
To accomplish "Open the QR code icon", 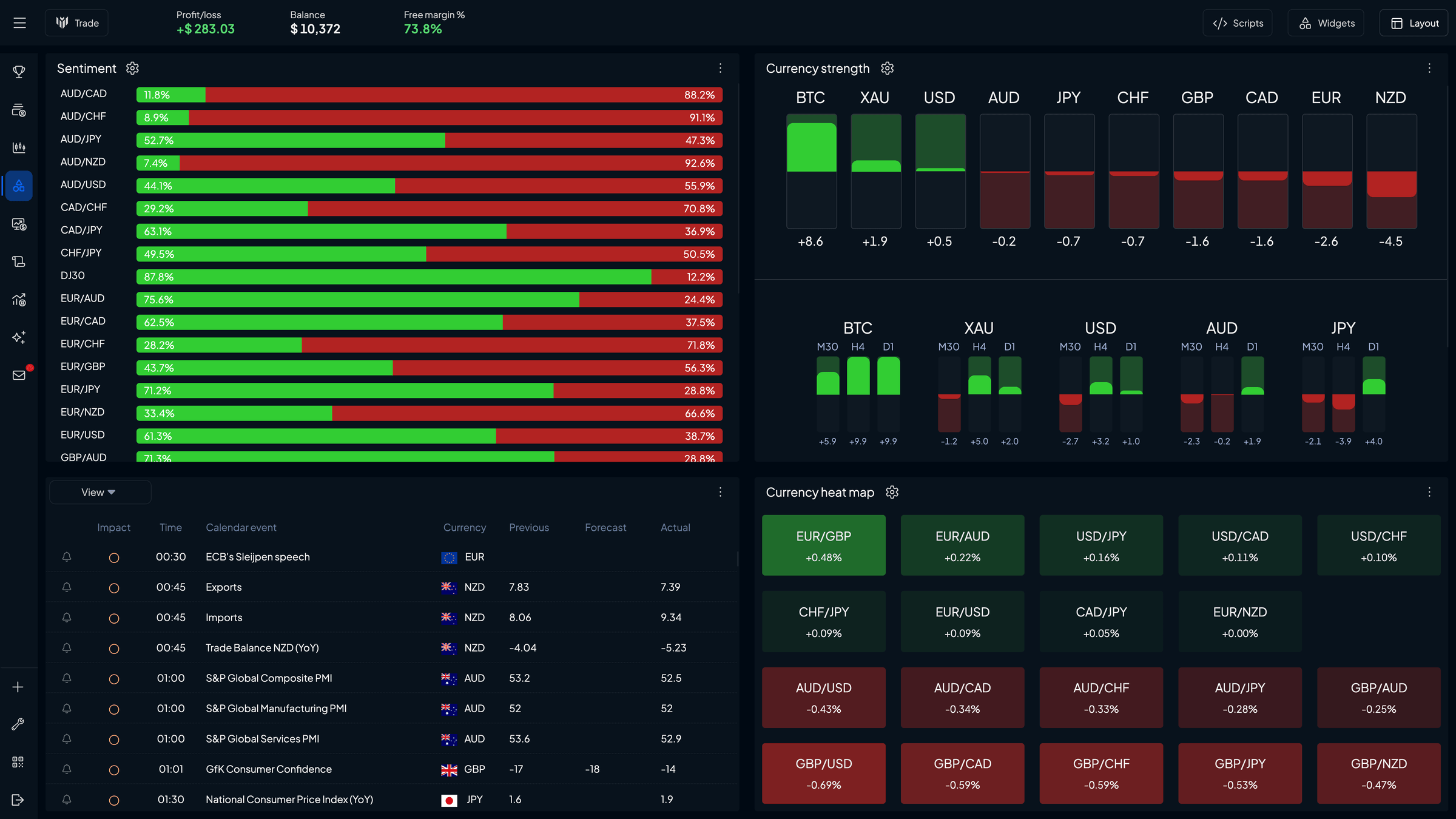I will click(x=18, y=762).
